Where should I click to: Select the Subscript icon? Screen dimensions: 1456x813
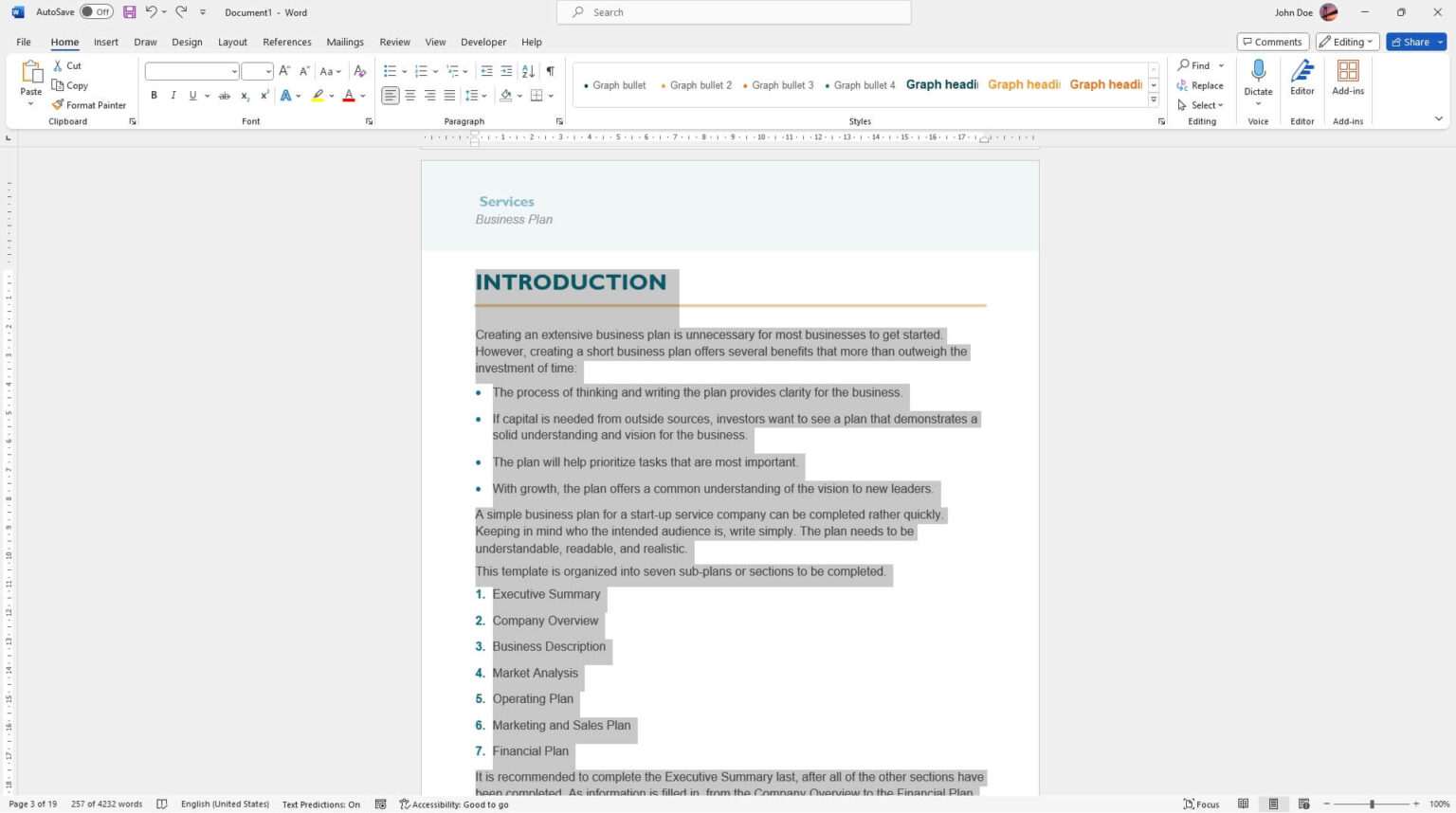click(x=245, y=95)
